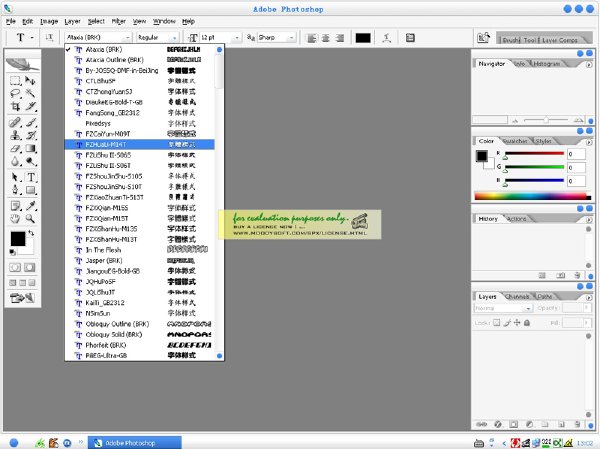Open the Filter menu
The width and height of the screenshot is (600, 449).
click(119, 21)
